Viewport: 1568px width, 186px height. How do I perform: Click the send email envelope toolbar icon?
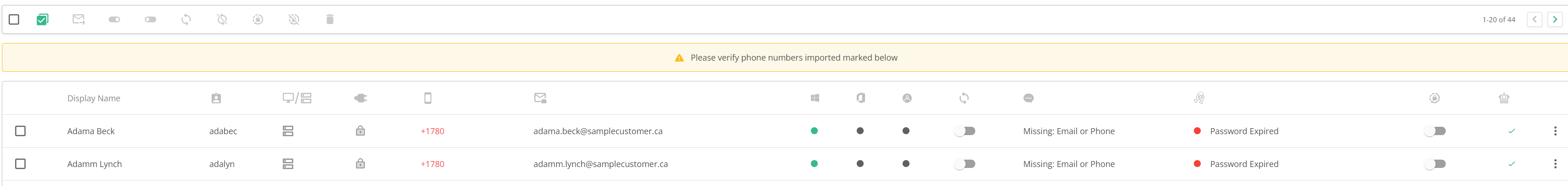click(x=79, y=19)
